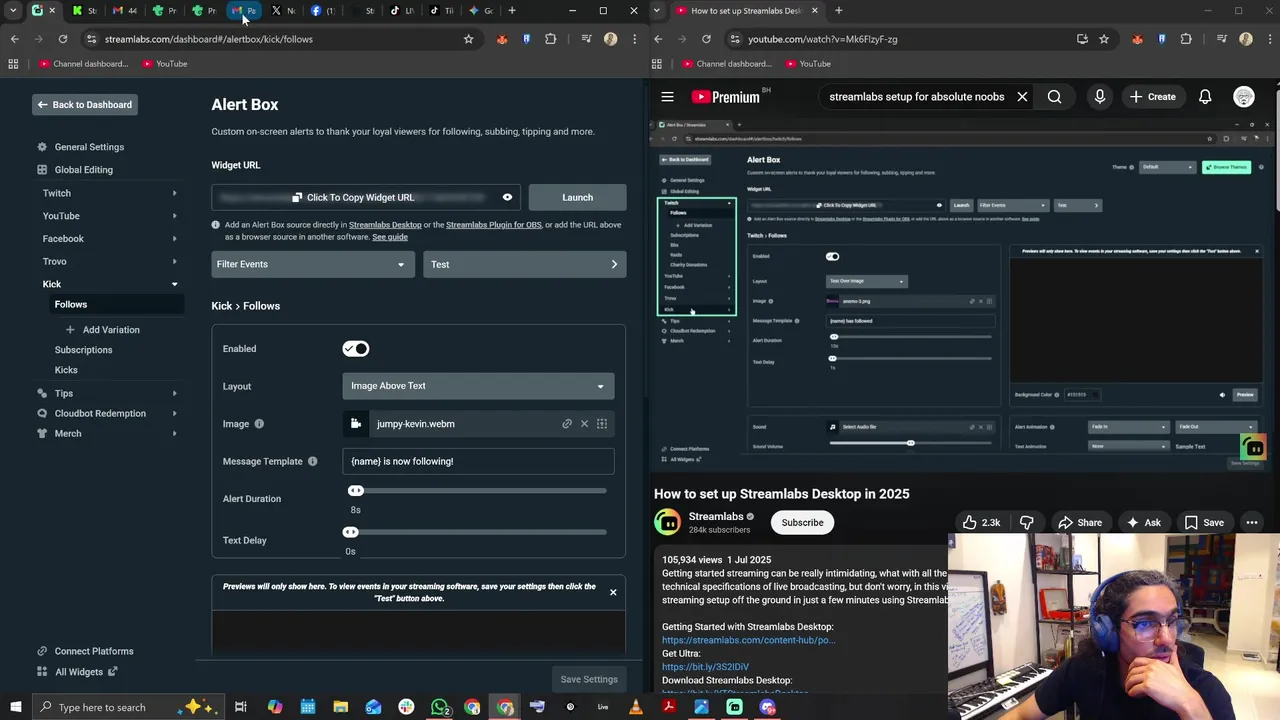Select Kicks under Kick
The height and width of the screenshot is (720, 1280).
66,370
